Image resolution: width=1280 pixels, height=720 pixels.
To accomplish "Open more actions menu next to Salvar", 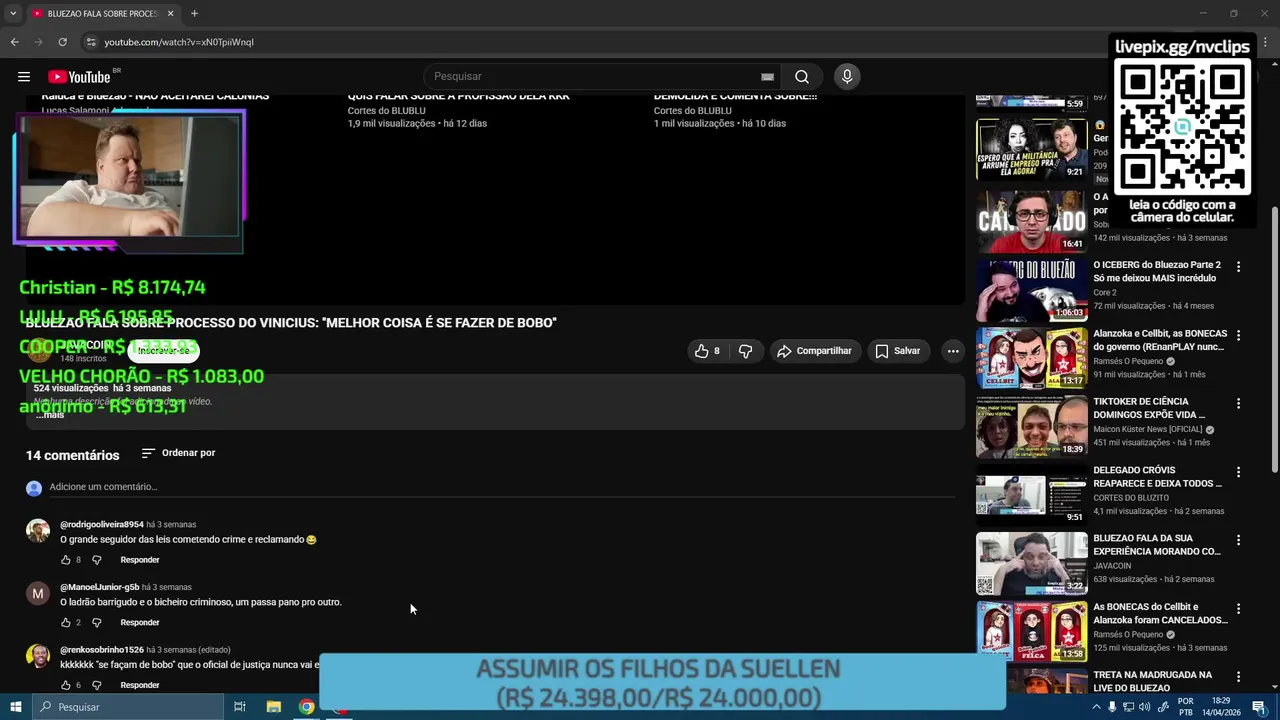I will click(x=953, y=351).
